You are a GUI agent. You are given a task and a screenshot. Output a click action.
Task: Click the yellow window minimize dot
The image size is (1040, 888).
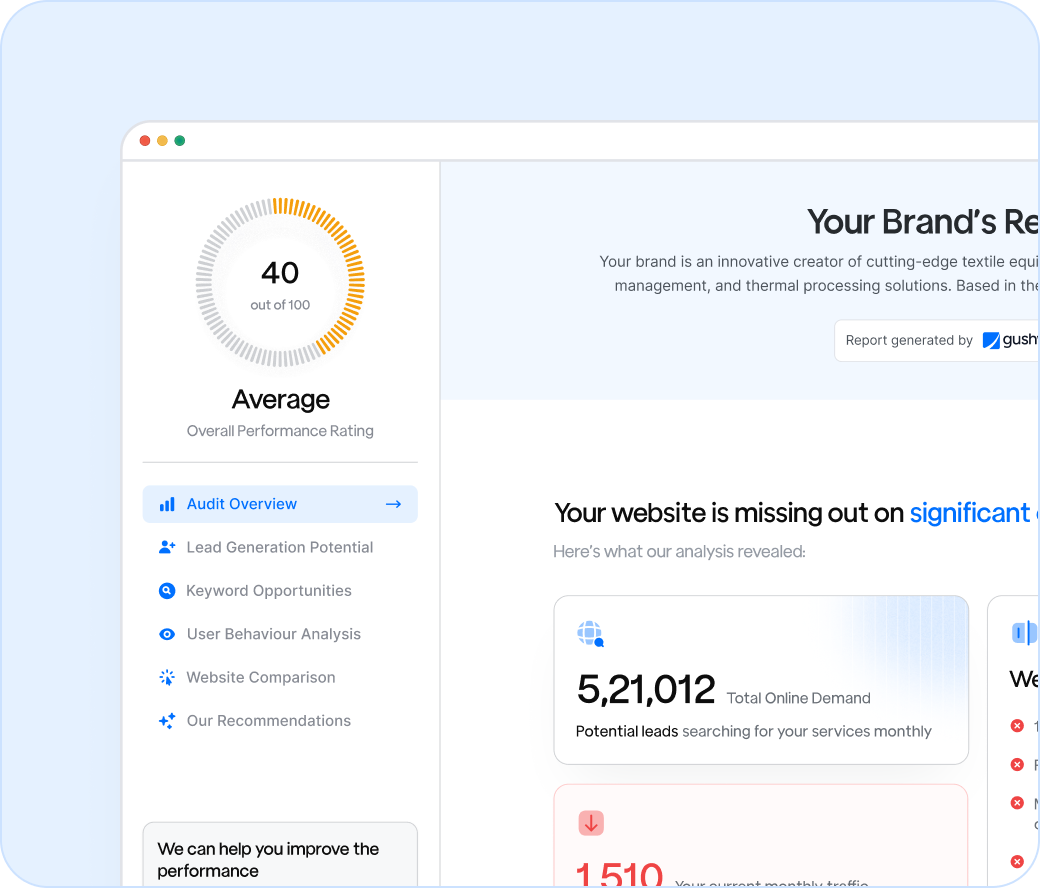click(x=162, y=141)
